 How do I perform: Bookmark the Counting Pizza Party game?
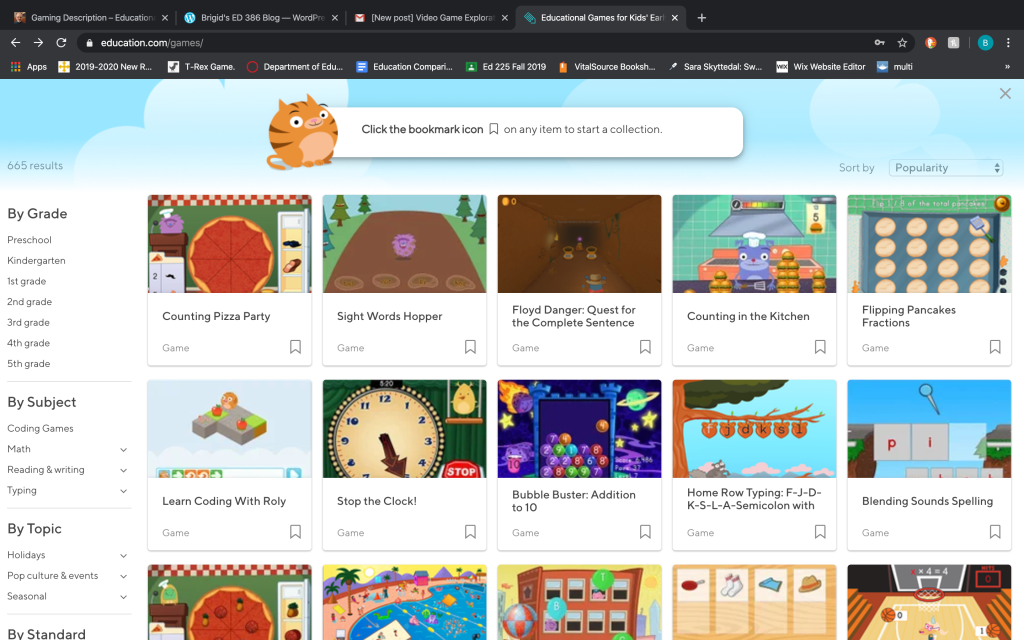[295, 347]
